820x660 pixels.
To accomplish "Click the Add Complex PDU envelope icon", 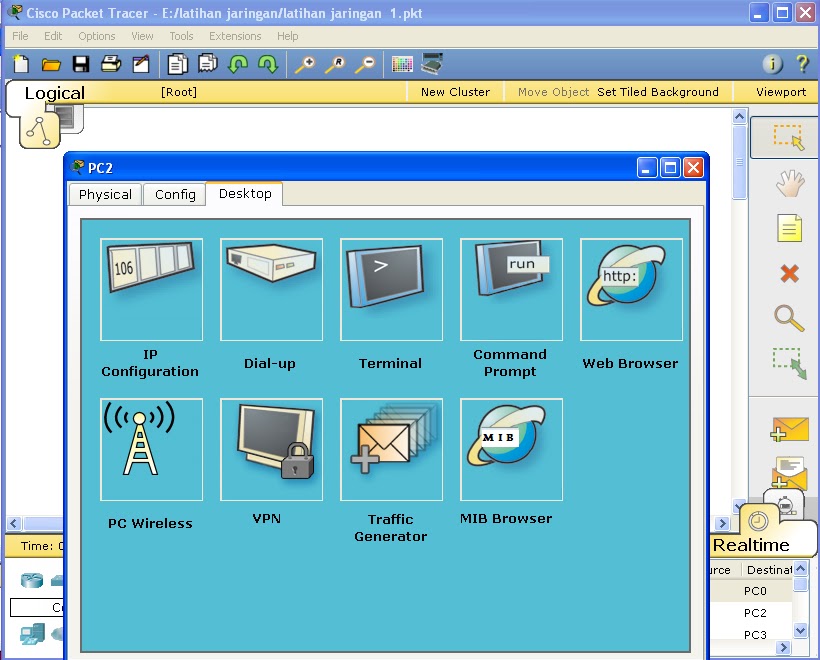I will (x=789, y=472).
